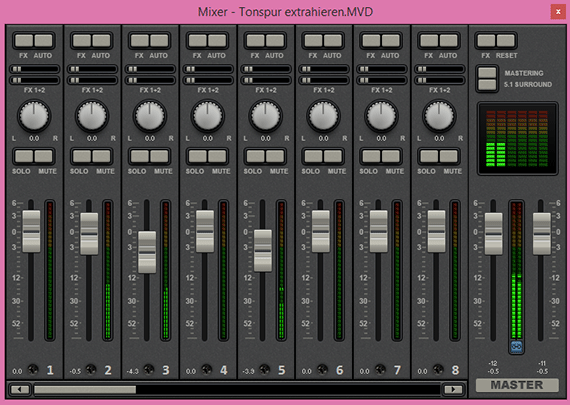Enable AUTO on channel 2

coord(101,41)
